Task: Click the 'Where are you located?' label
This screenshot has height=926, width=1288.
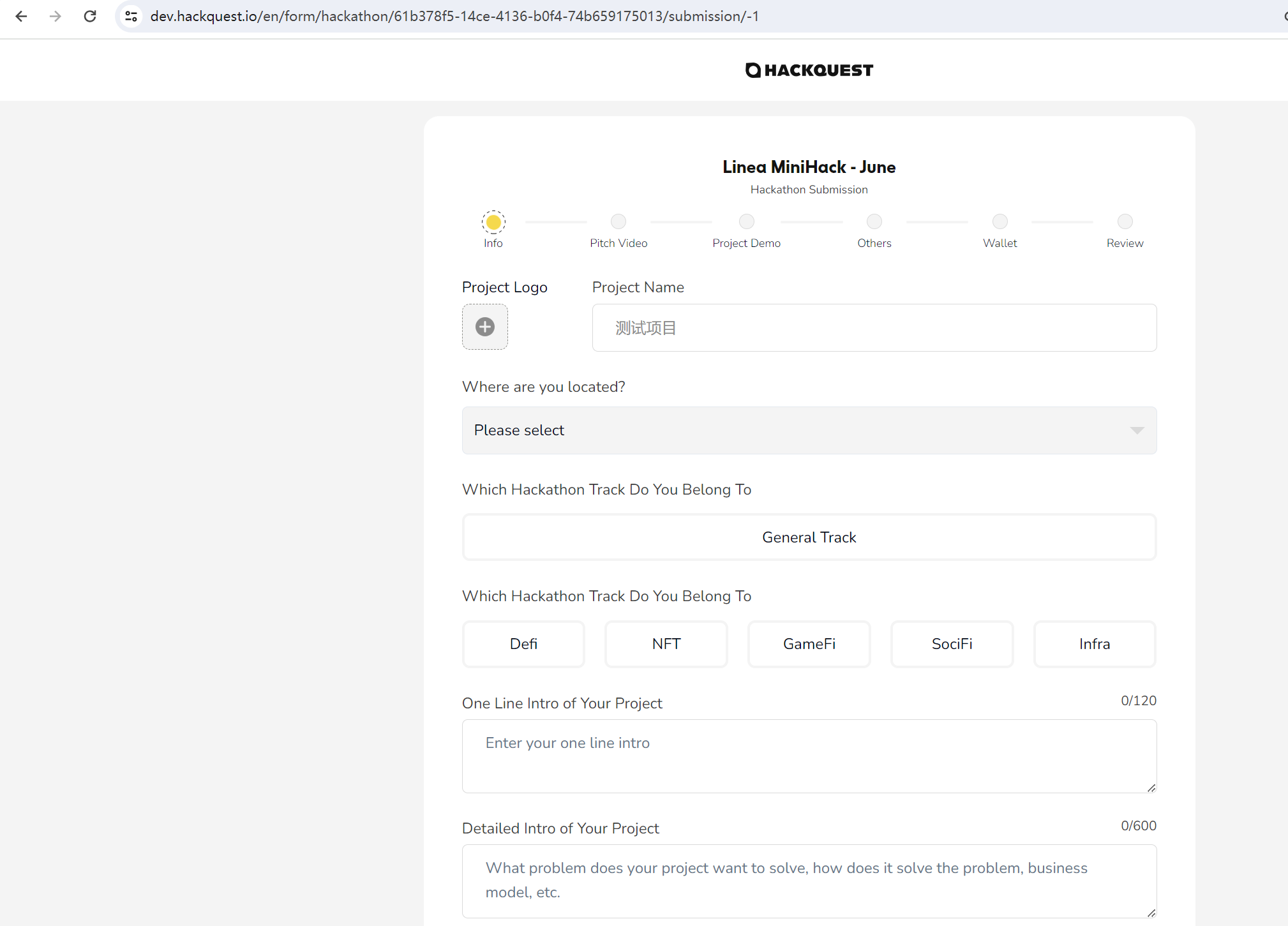Action: pyautogui.click(x=544, y=387)
